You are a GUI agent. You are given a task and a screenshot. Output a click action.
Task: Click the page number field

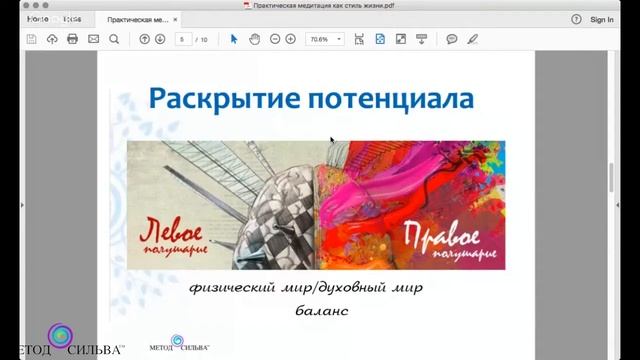click(x=183, y=39)
